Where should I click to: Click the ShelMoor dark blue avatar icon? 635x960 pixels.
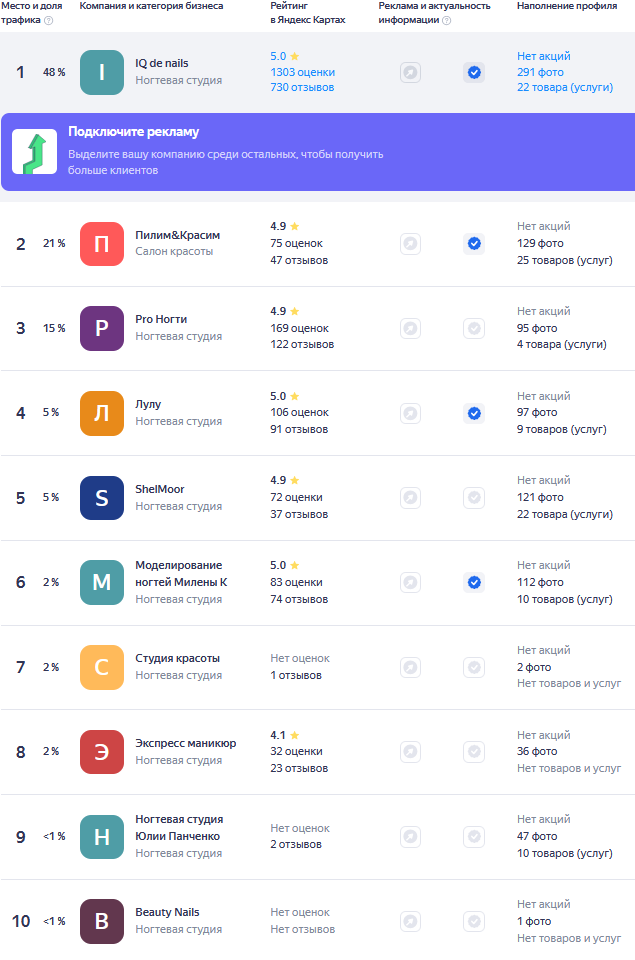(x=101, y=497)
